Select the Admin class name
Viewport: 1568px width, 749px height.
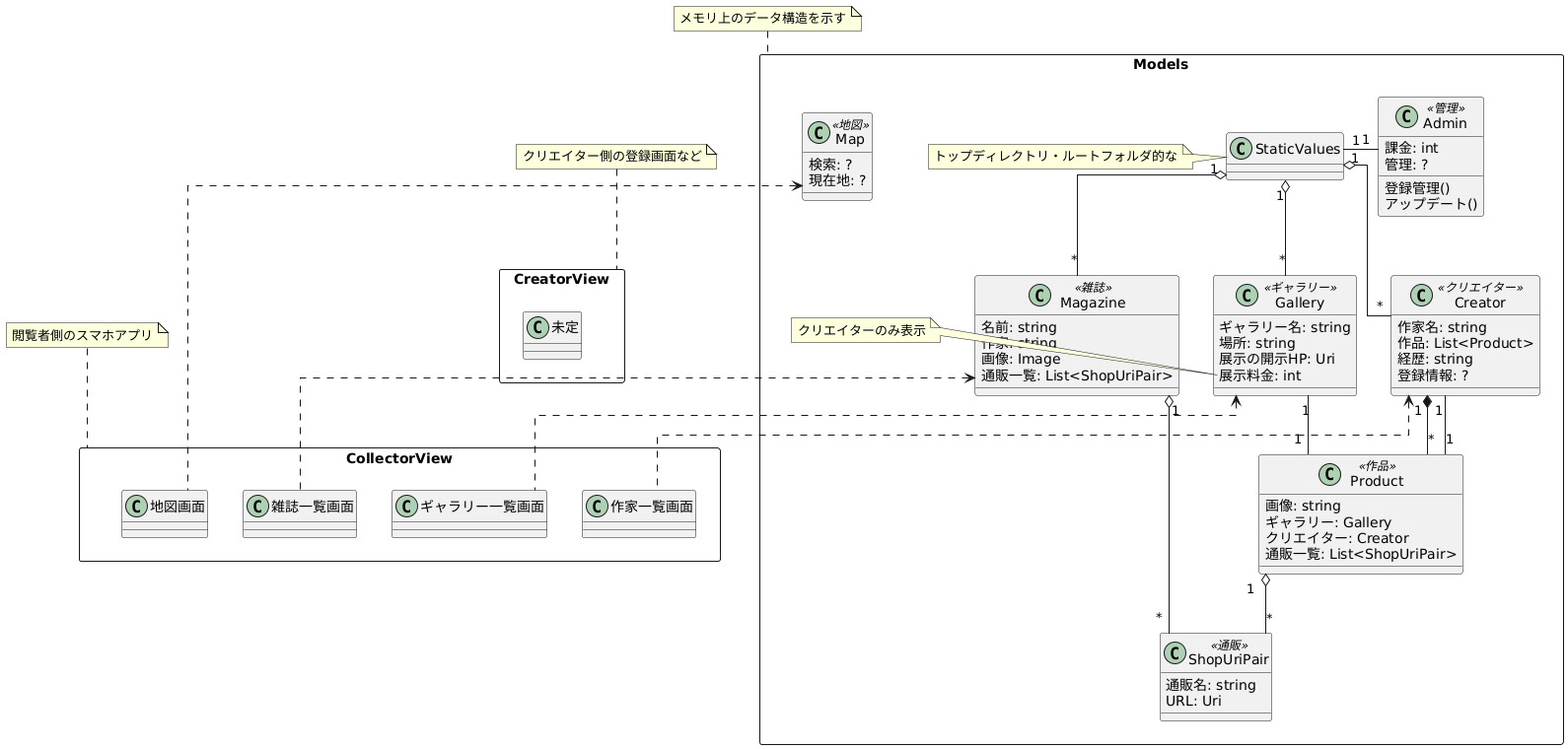pos(1445,123)
